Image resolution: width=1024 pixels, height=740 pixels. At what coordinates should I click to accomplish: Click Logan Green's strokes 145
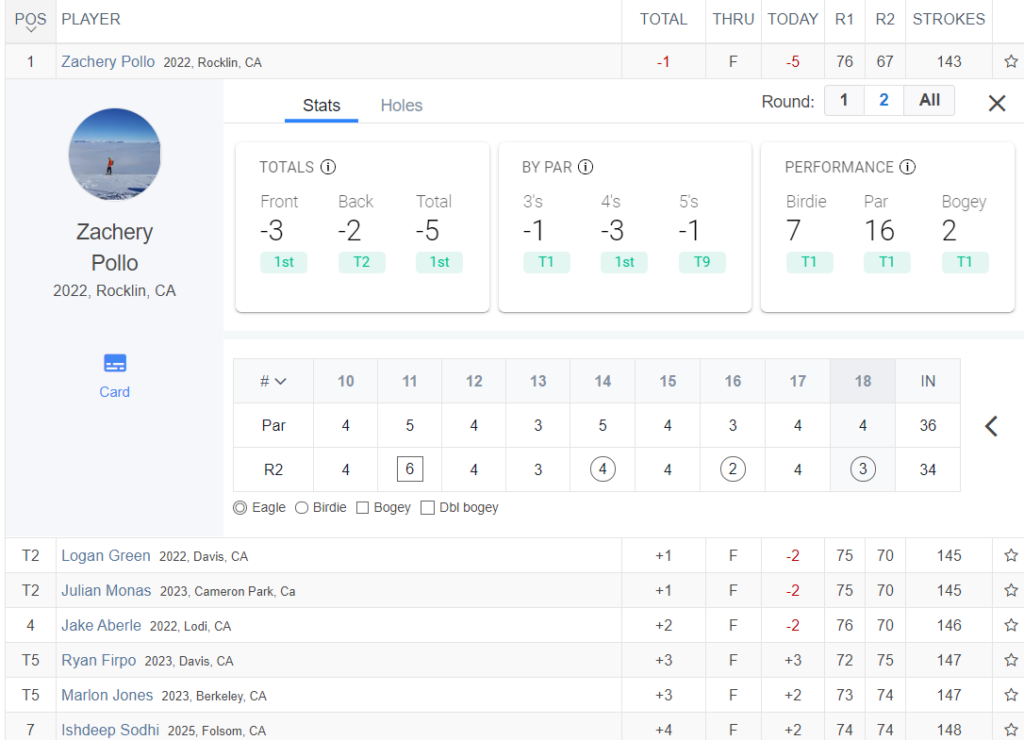[x=948, y=555]
